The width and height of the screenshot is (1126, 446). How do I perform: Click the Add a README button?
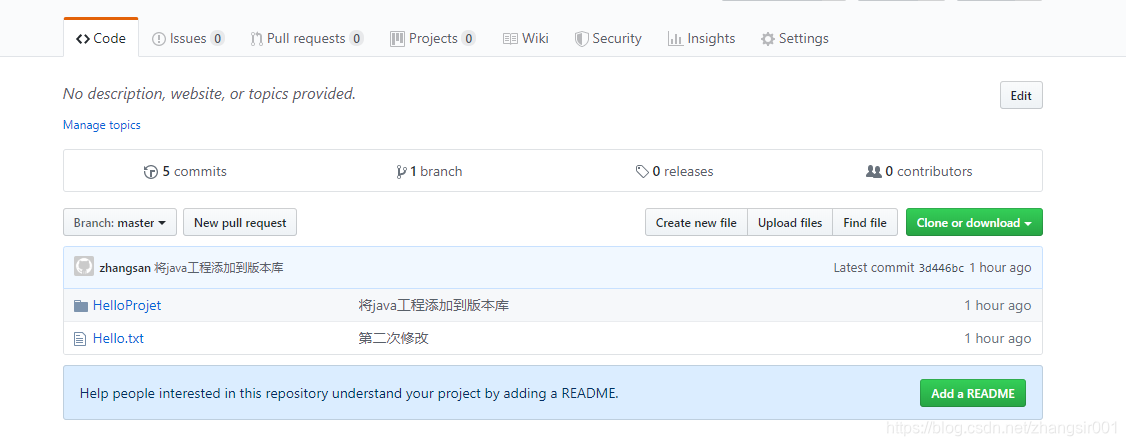click(972, 394)
